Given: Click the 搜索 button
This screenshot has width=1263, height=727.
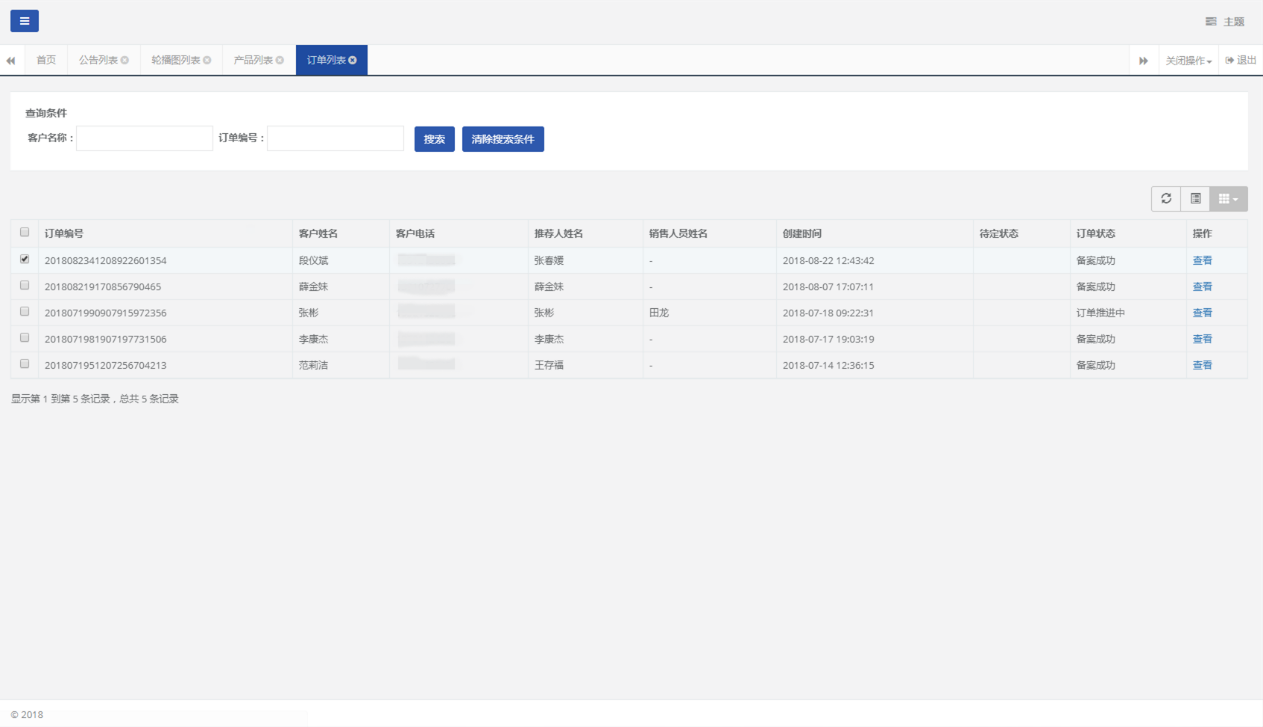Looking at the screenshot, I should (434, 139).
